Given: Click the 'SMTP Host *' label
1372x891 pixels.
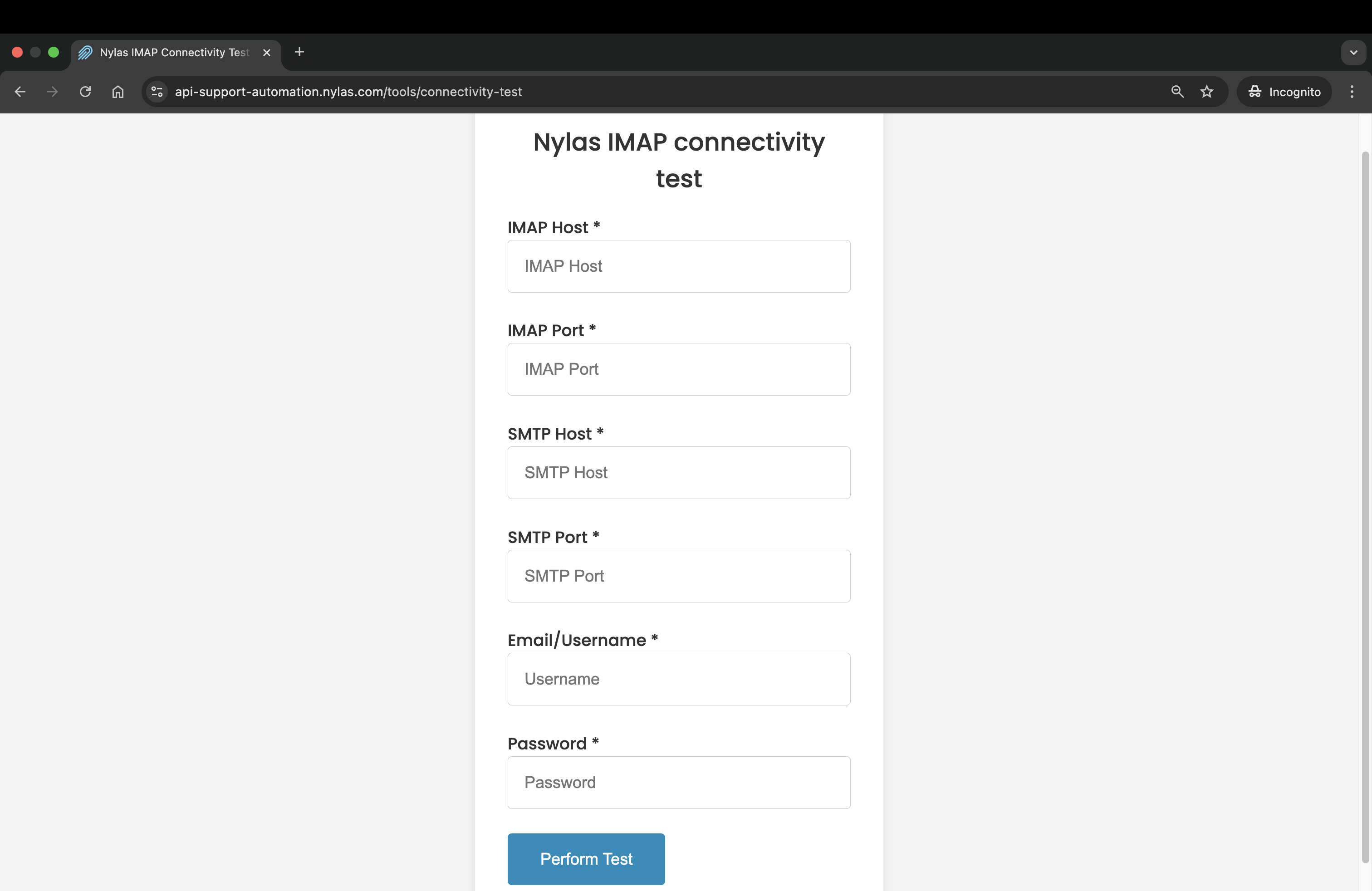Looking at the screenshot, I should point(556,433).
